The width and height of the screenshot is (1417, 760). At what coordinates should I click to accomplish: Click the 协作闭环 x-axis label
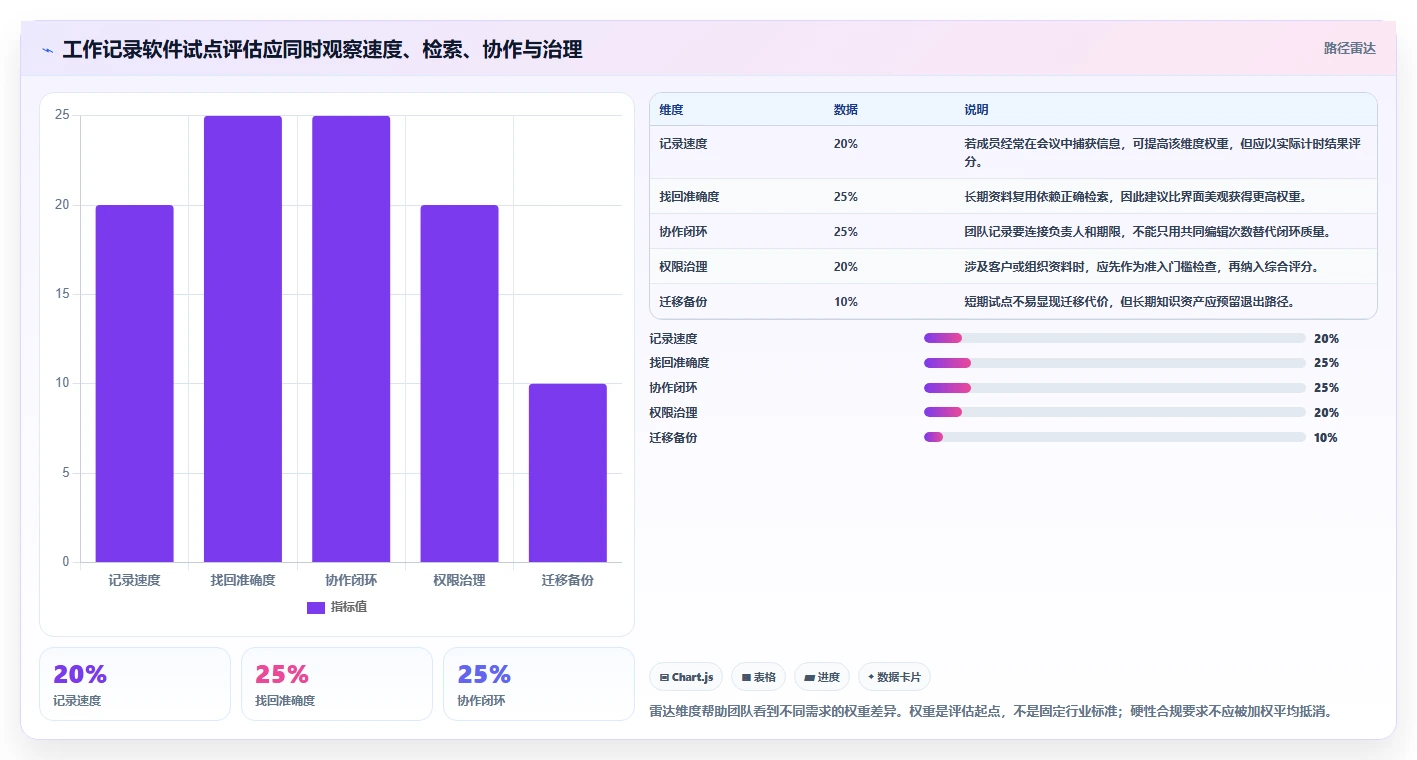point(351,580)
